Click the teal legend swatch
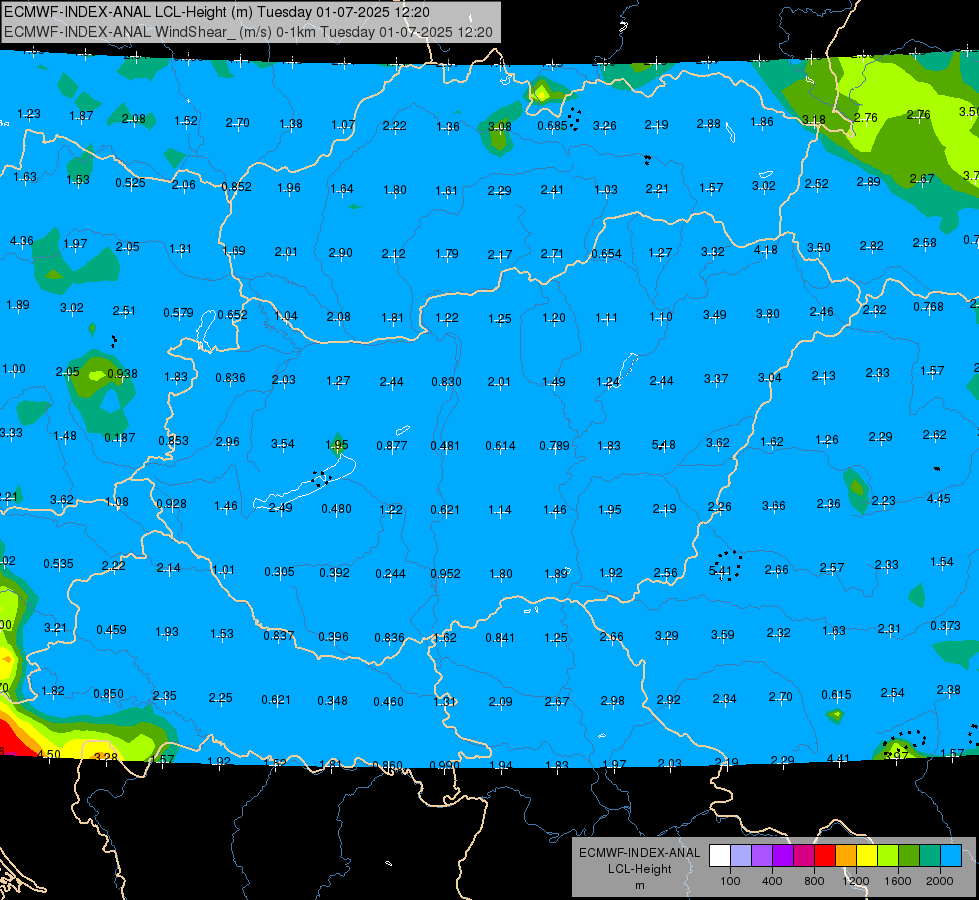The width and height of the screenshot is (979, 900). pos(930,856)
